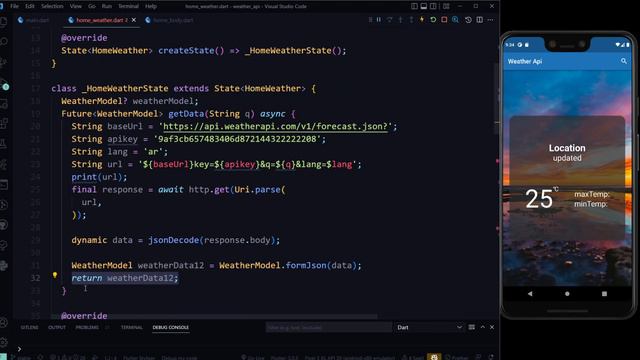
Task: Click the print(url); statement
Action: click(99, 177)
